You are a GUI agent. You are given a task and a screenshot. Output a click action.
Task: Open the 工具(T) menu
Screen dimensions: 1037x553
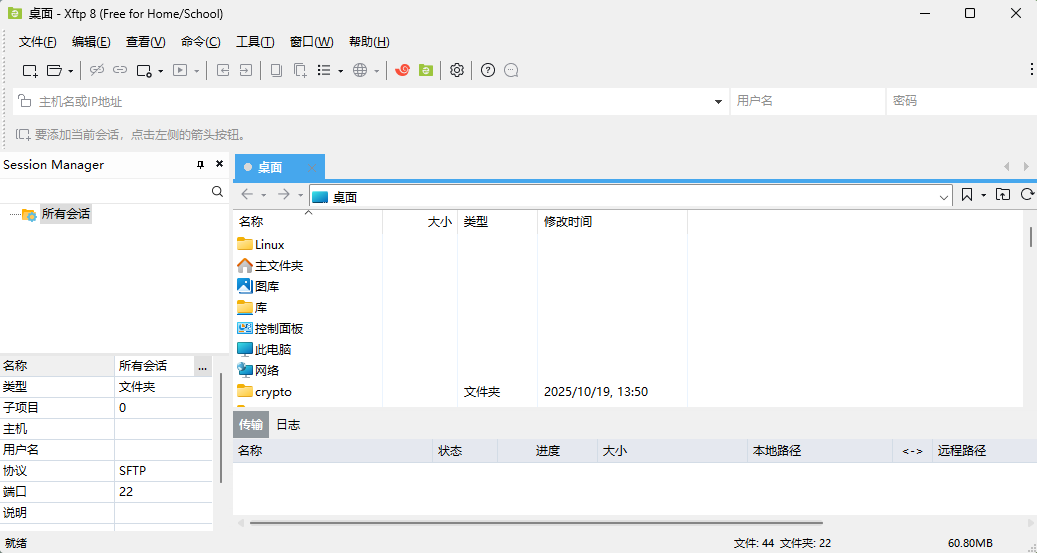255,42
